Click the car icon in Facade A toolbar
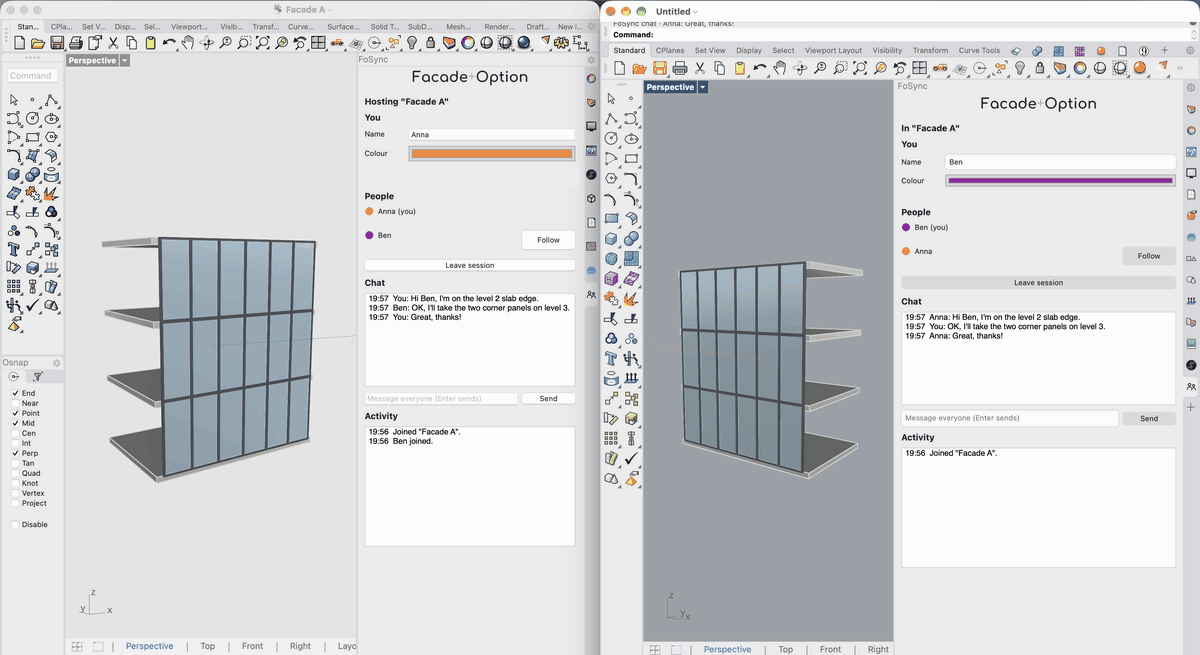 pos(337,43)
